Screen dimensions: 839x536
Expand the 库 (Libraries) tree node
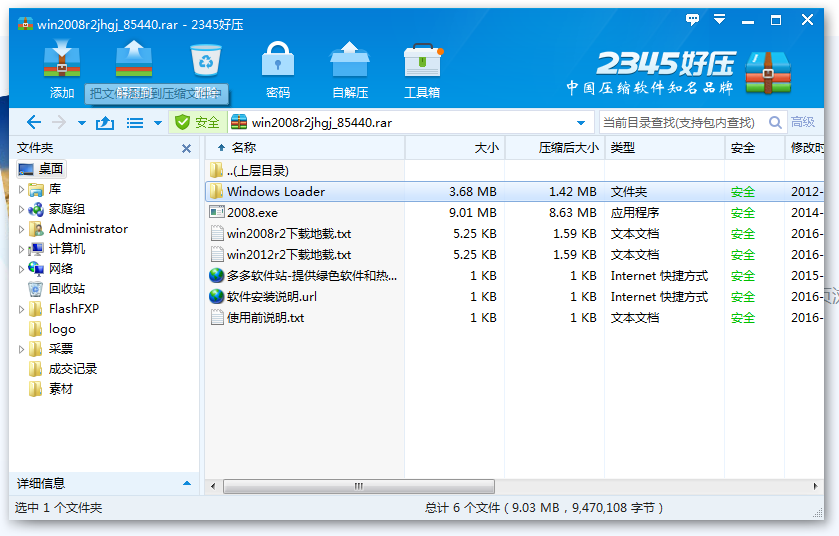[x=22, y=189]
